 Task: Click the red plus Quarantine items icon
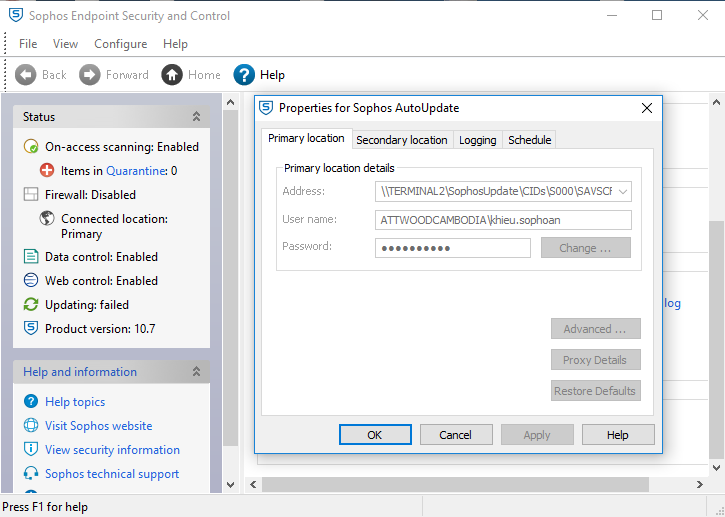coord(47,171)
